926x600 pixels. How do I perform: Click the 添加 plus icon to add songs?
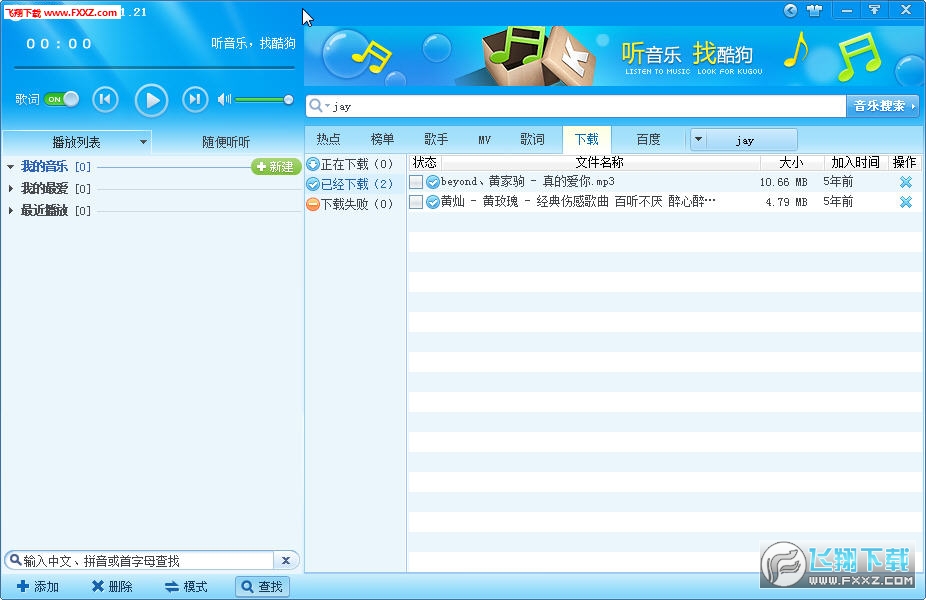click(x=24, y=587)
